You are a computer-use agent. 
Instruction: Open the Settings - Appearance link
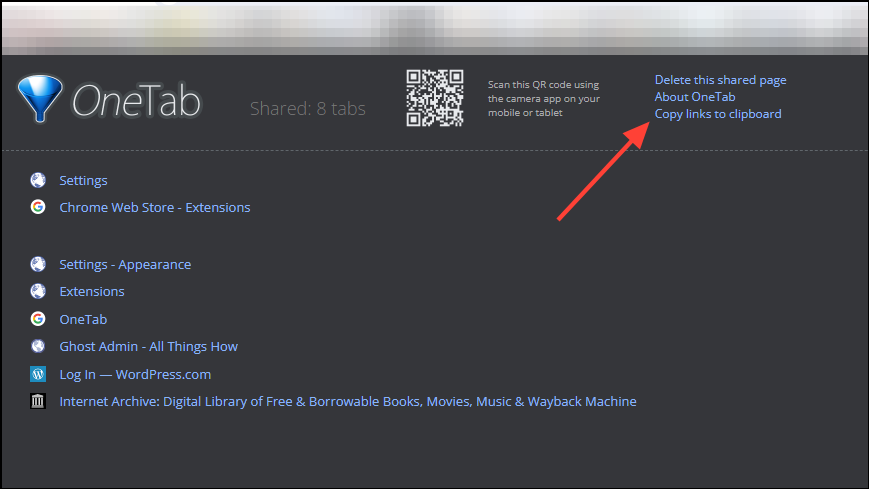point(125,264)
